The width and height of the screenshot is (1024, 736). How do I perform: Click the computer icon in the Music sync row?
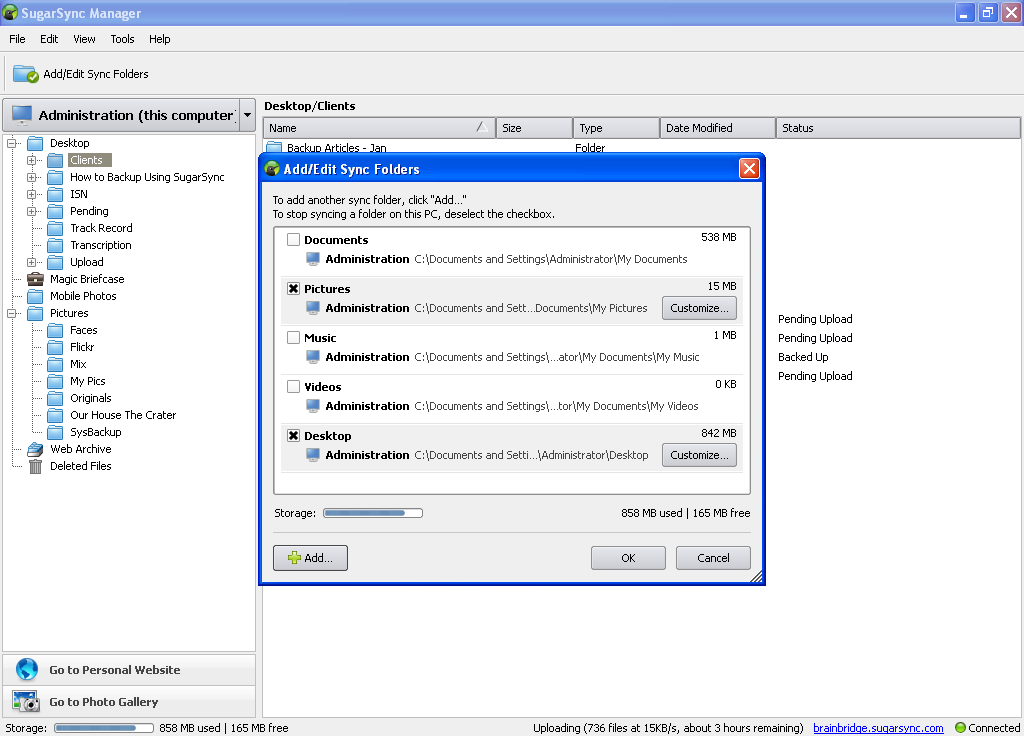(313, 357)
